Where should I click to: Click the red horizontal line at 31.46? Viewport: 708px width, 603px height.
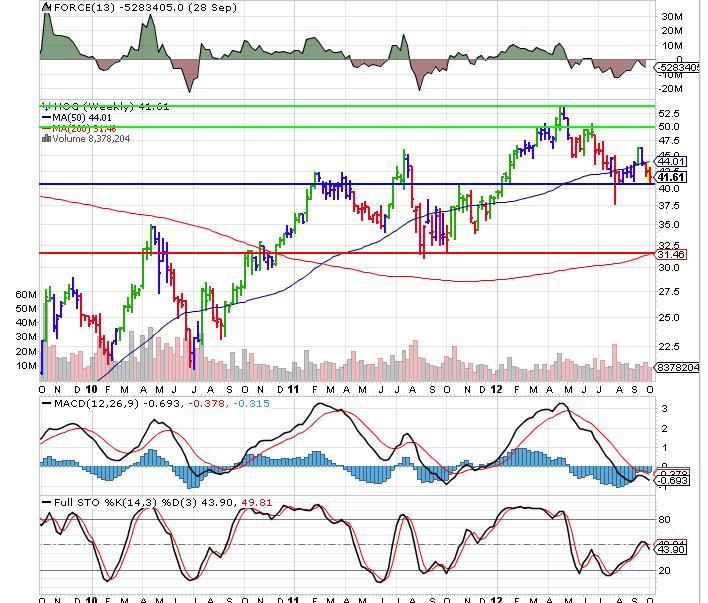pyautogui.click(x=347, y=253)
